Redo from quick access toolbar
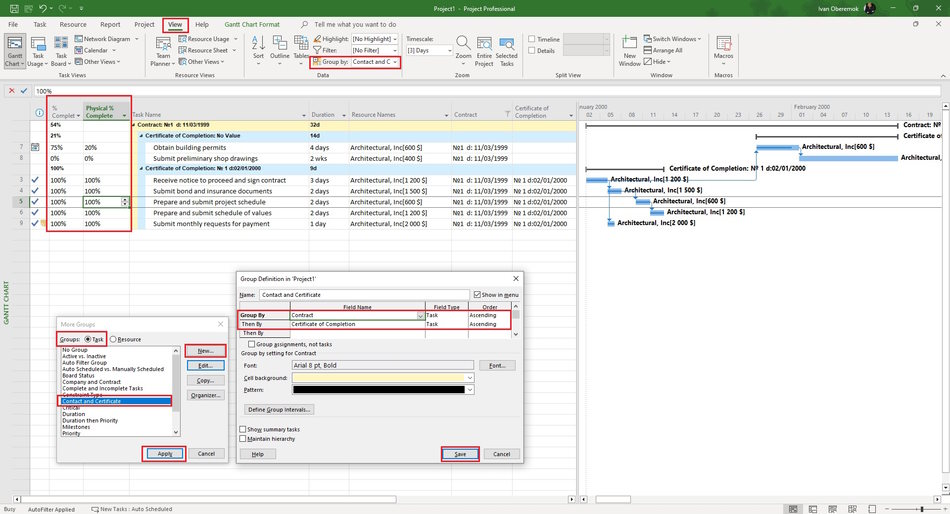The height and width of the screenshot is (514, 950). (62, 8)
